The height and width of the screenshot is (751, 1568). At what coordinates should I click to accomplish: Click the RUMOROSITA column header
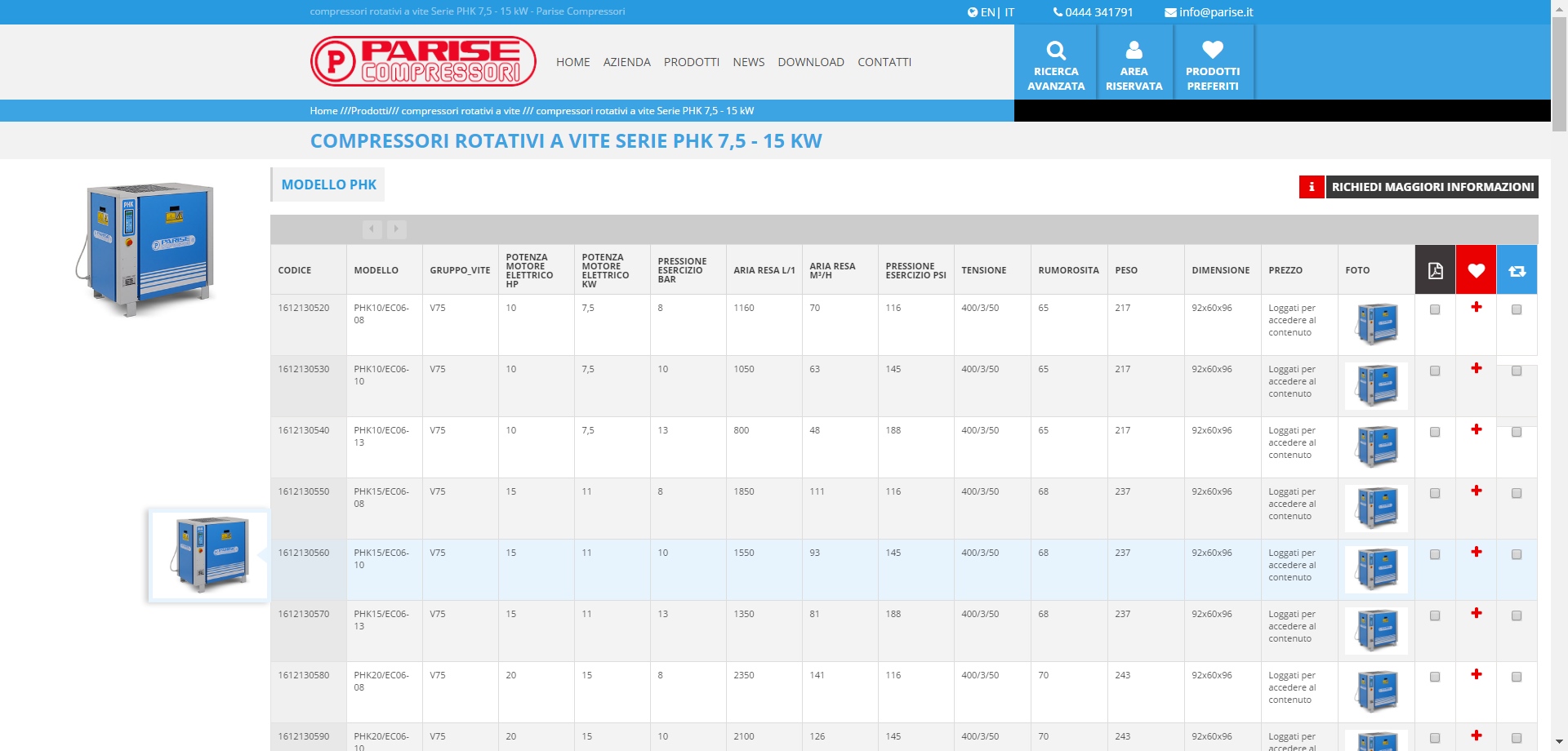point(1068,270)
